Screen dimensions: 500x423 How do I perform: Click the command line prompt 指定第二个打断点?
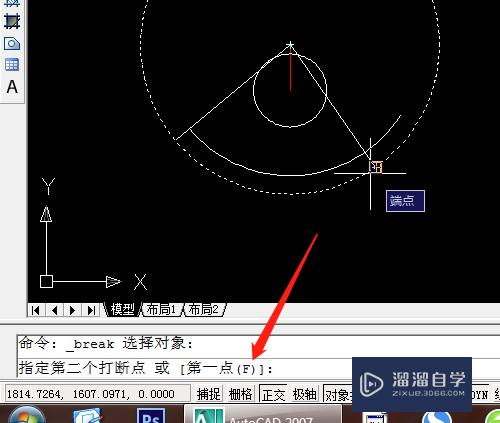point(82,368)
